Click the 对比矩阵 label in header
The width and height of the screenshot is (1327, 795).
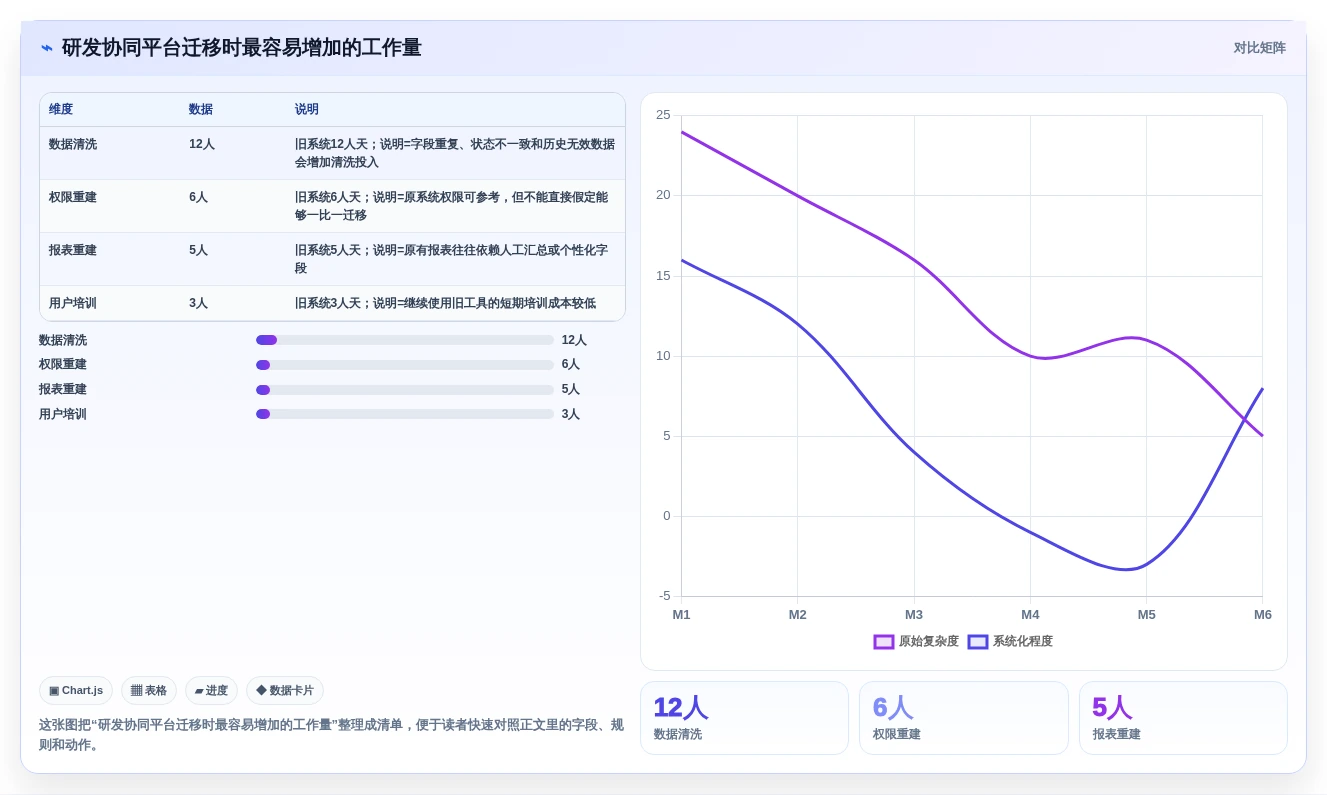tap(1259, 48)
